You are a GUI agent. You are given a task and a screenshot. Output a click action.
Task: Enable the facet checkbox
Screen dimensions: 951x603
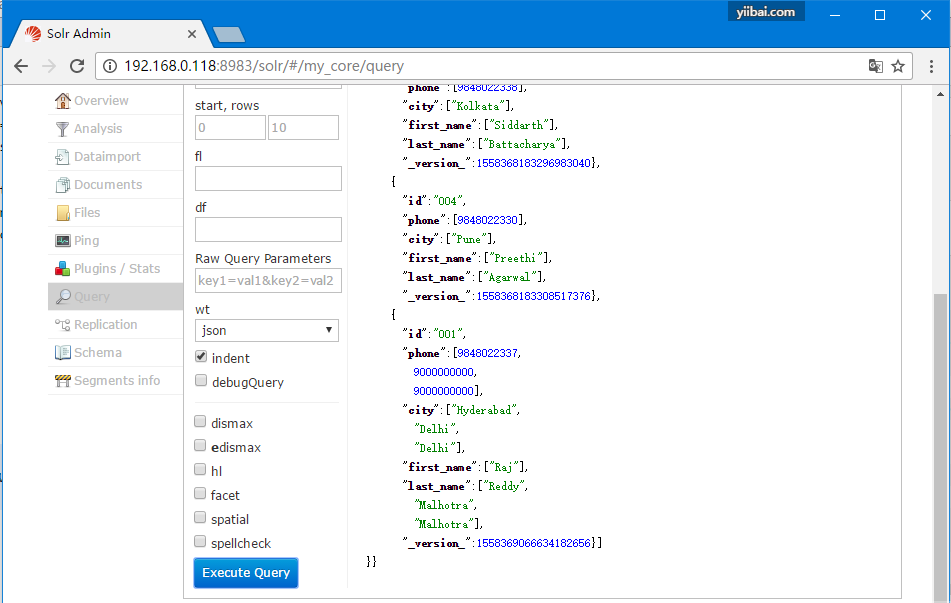click(x=201, y=494)
